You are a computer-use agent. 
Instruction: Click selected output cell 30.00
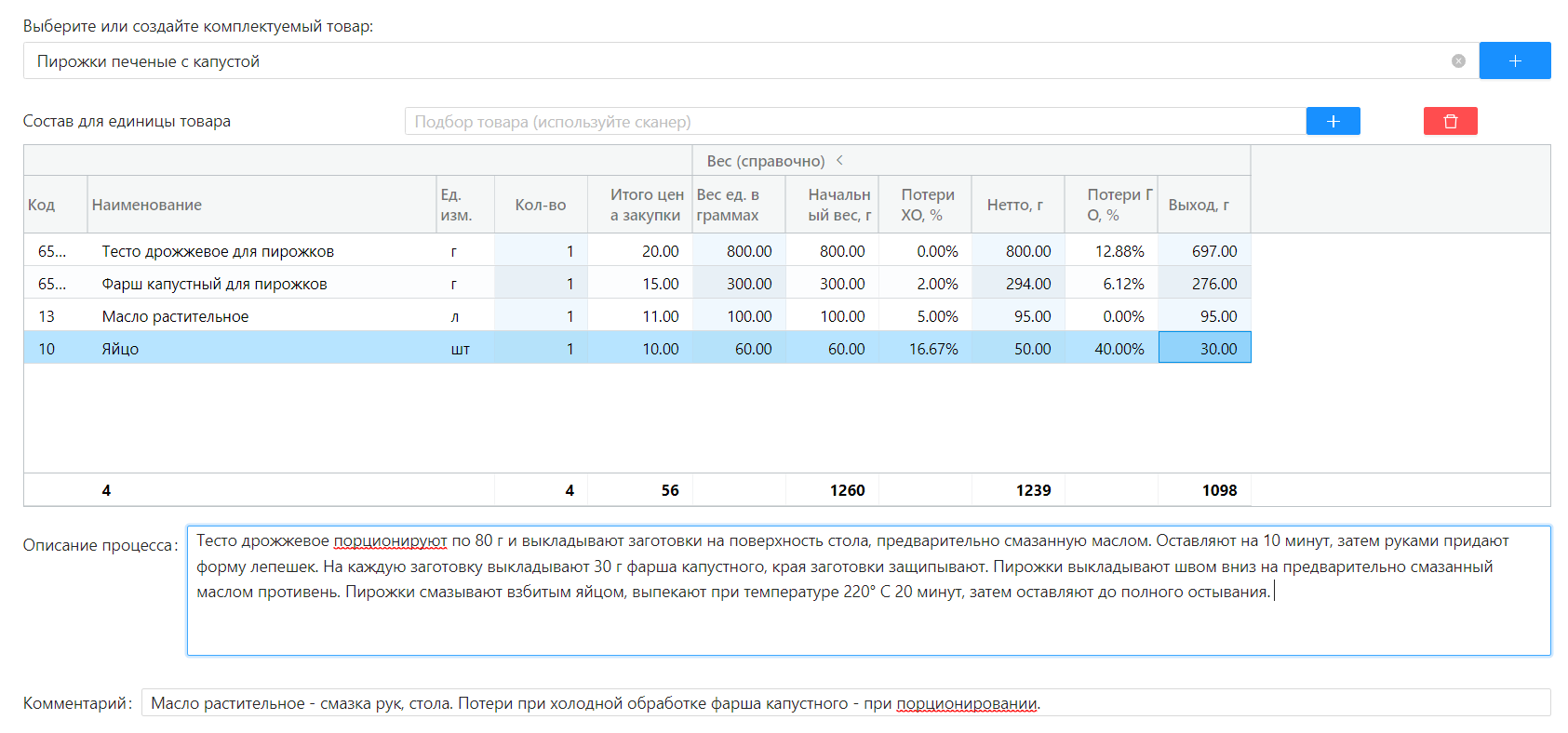point(1204,349)
